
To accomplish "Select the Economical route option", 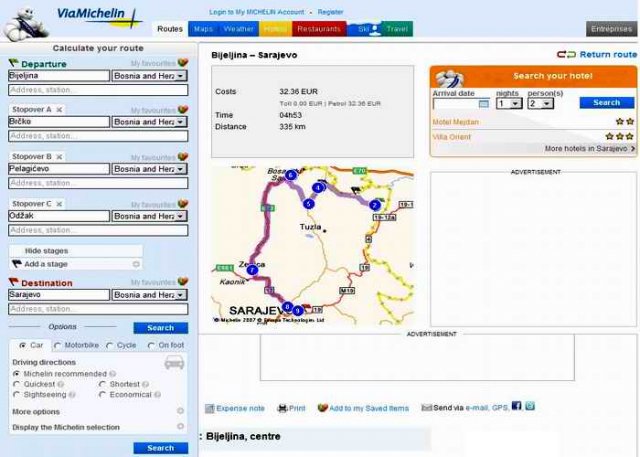I will [102, 395].
